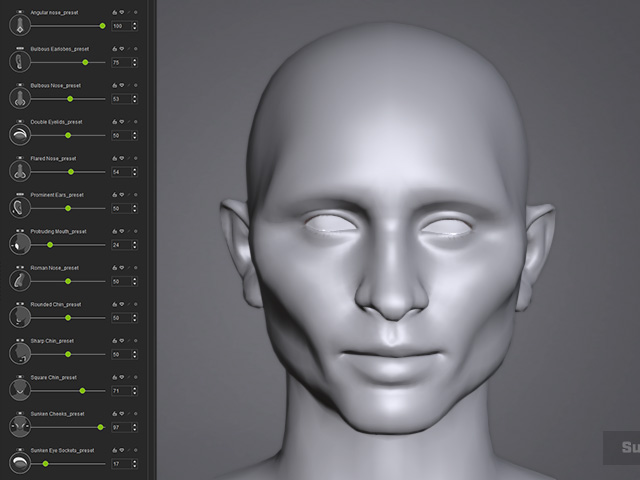This screenshot has width=640, height=480.
Task: Click the Bulbous Earlobes slider handle
Action: [85, 62]
